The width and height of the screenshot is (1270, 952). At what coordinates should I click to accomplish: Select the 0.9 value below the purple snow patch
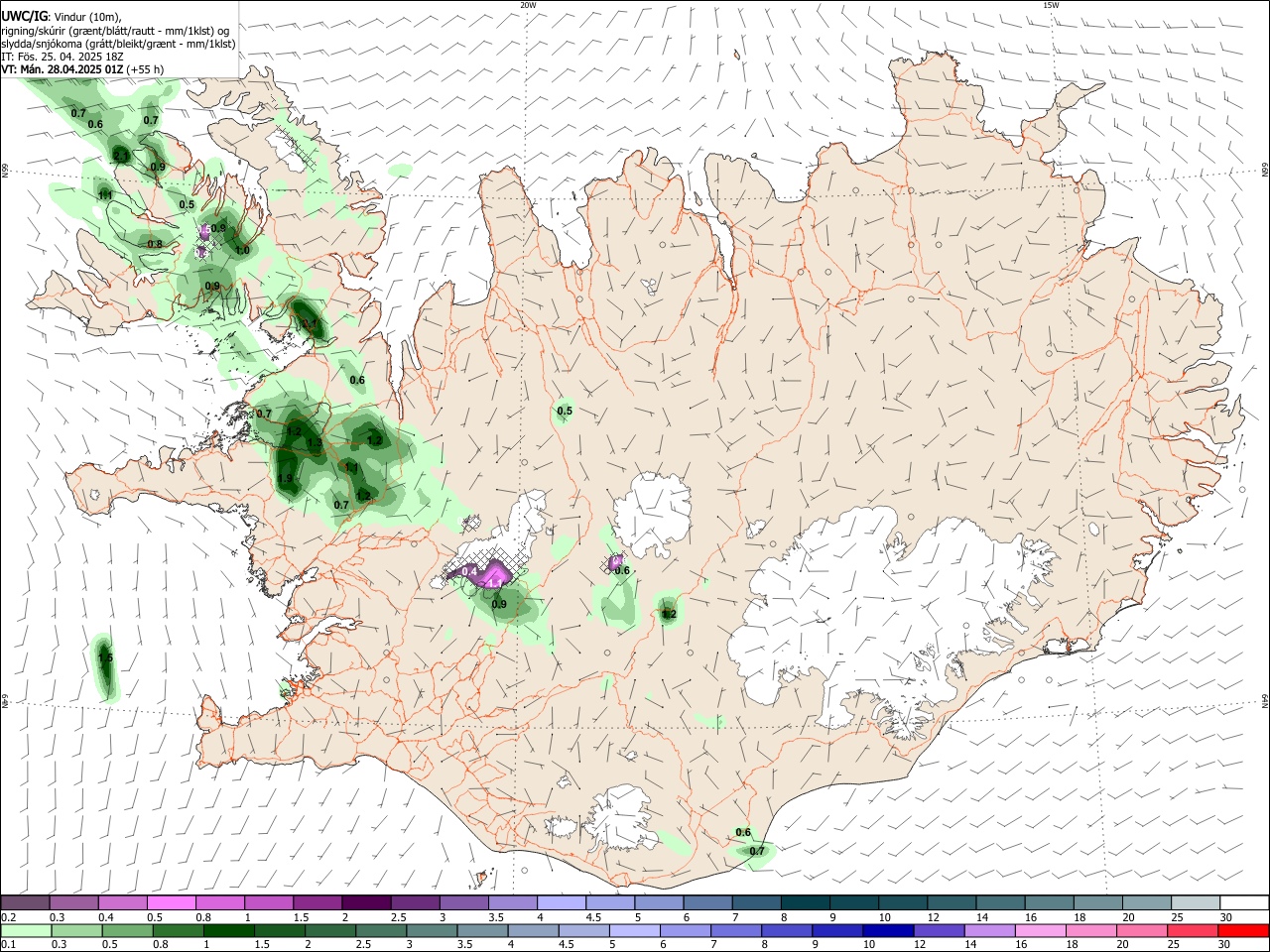pyautogui.click(x=499, y=605)
